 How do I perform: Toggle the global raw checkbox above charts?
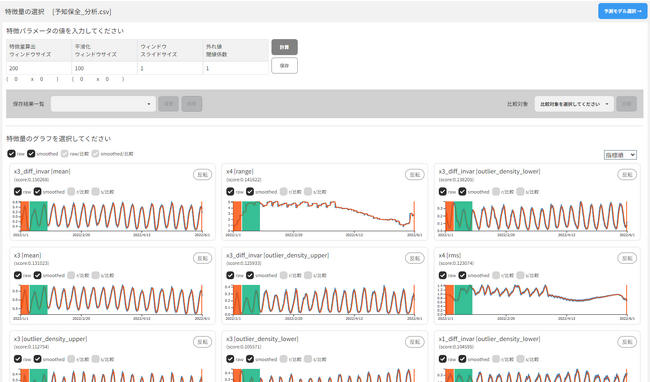(x=11, y=154)
